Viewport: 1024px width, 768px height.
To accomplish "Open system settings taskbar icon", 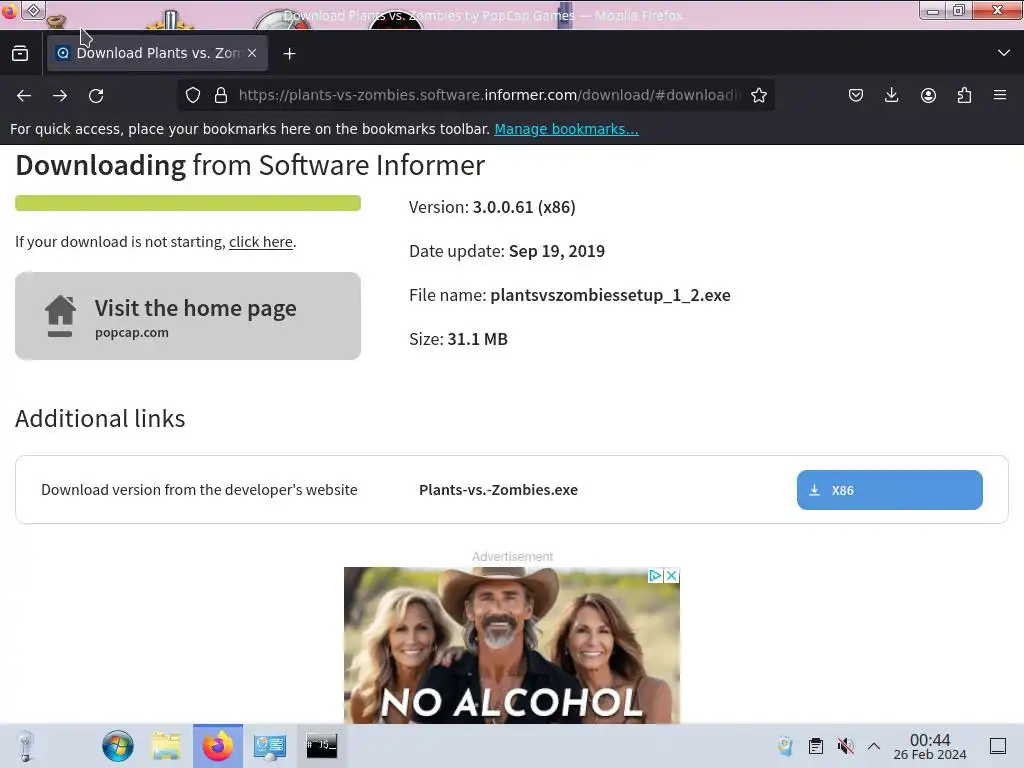I will click(270, 746).
